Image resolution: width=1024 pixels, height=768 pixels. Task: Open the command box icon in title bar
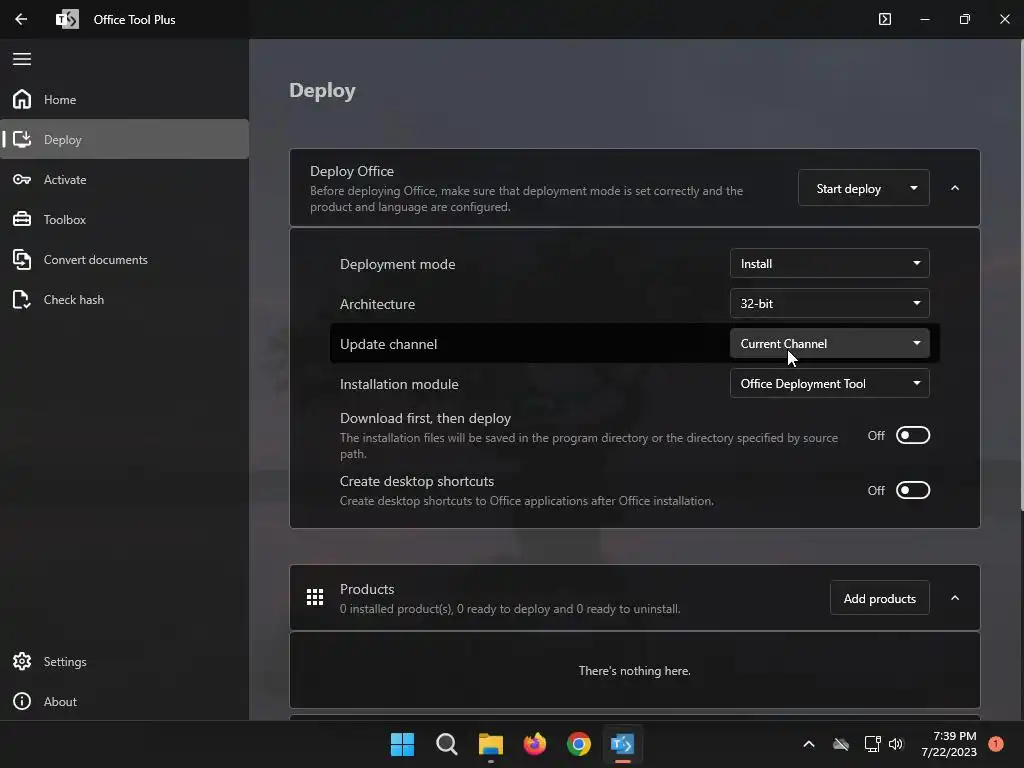pyautogui.click(x=884, y=19)
